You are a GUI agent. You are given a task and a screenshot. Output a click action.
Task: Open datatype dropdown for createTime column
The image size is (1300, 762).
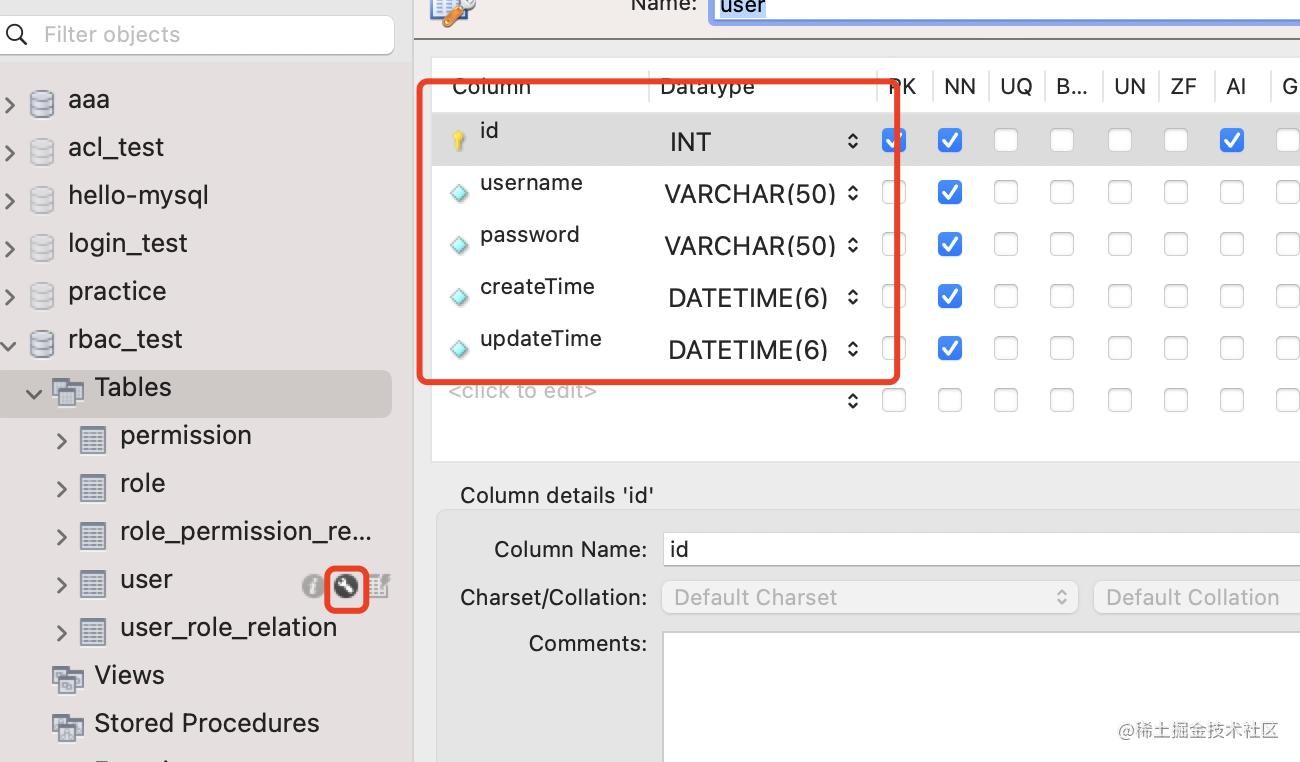click(852, 297)
